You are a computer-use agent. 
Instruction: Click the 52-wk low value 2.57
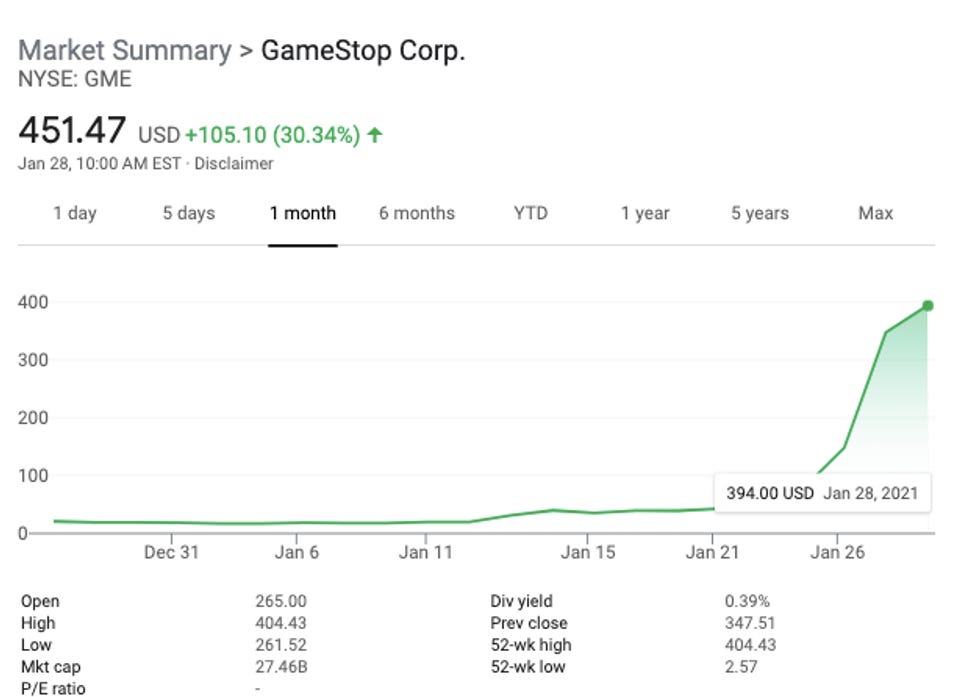[741, 667]
